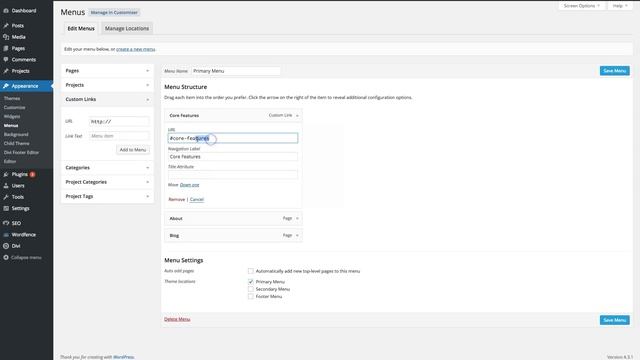Switch to the Manage Locations tab

[x=127, y=29]
